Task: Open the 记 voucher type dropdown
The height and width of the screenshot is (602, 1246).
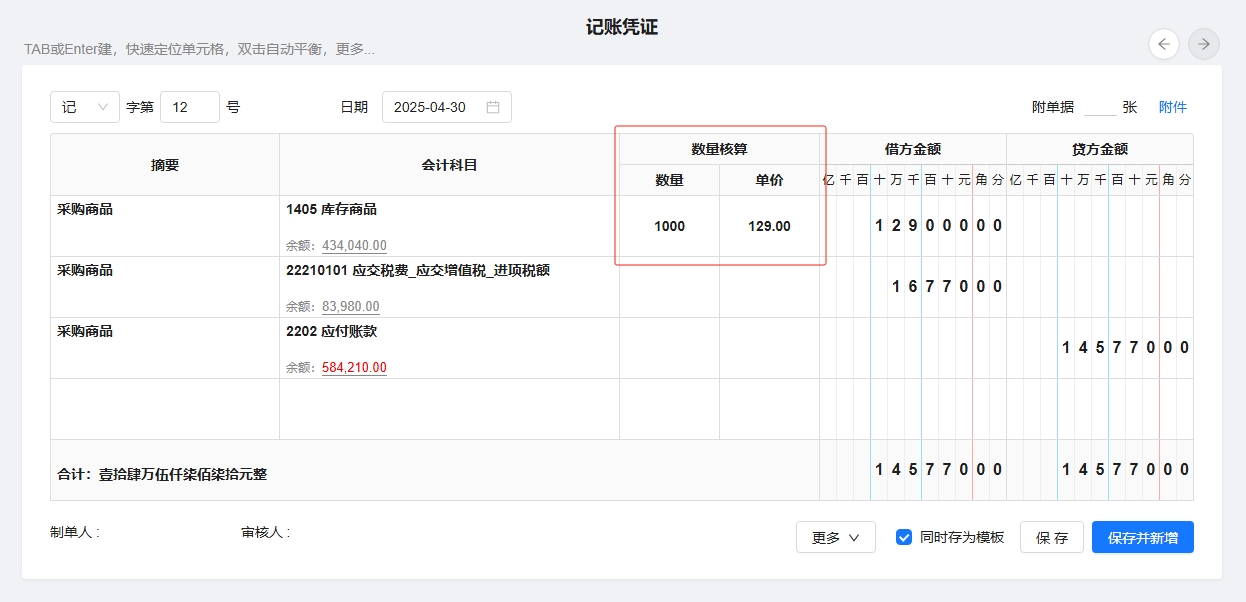Action: (x=84, y=107)
